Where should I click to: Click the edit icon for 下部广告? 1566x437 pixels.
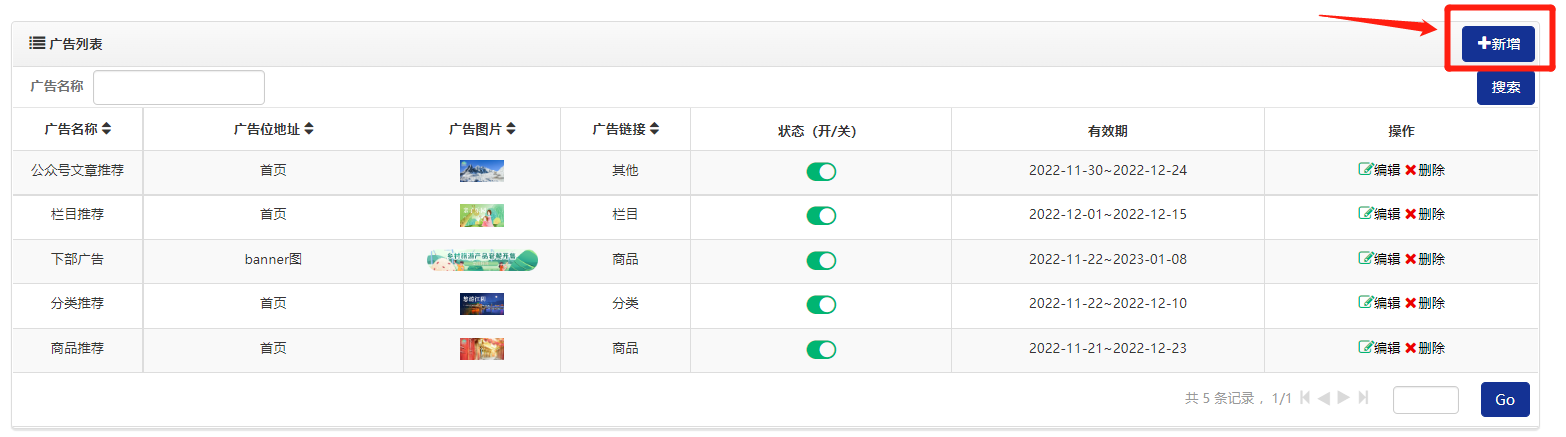(x=1365, y=258)
